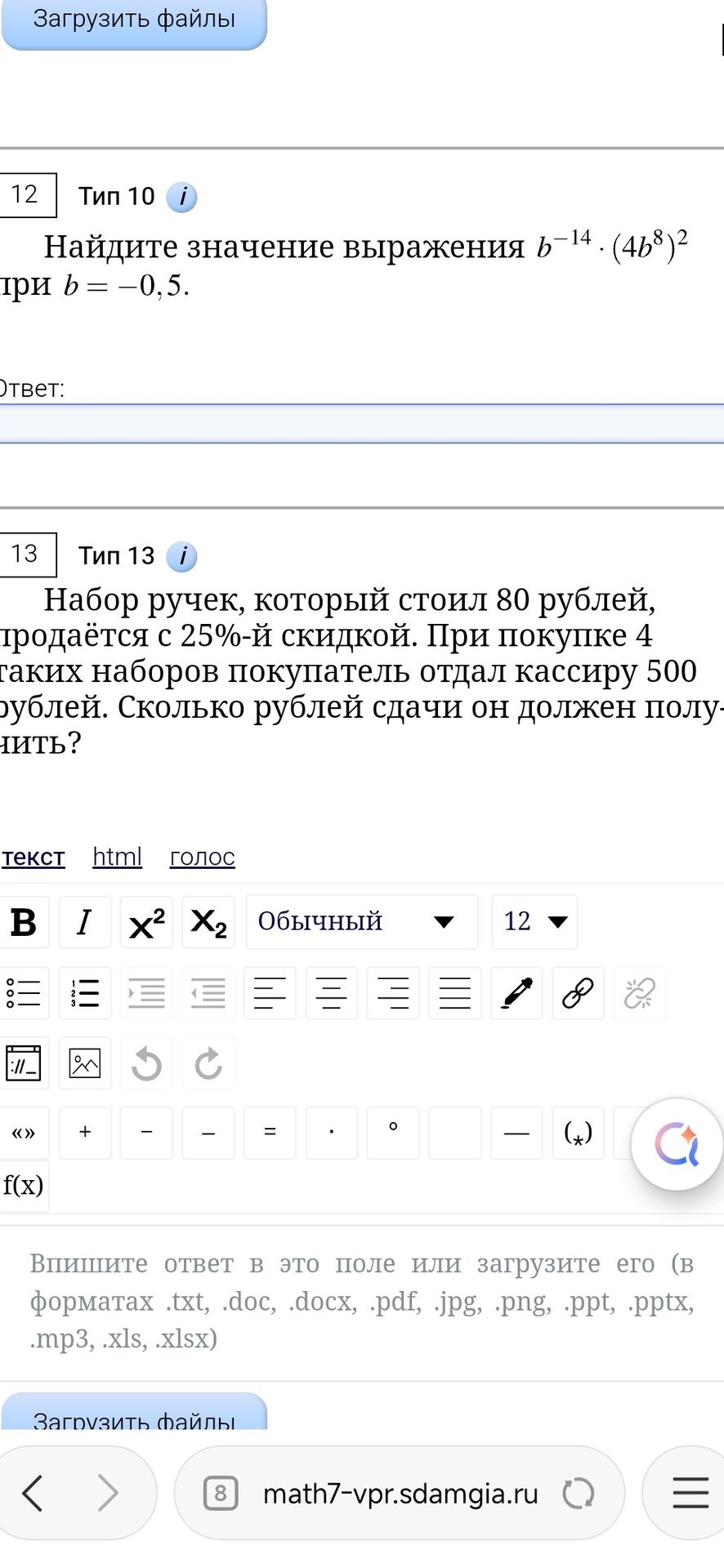Click the date/template insert icon
The height and width of the screenshot is (1568, 724).
24,1063
